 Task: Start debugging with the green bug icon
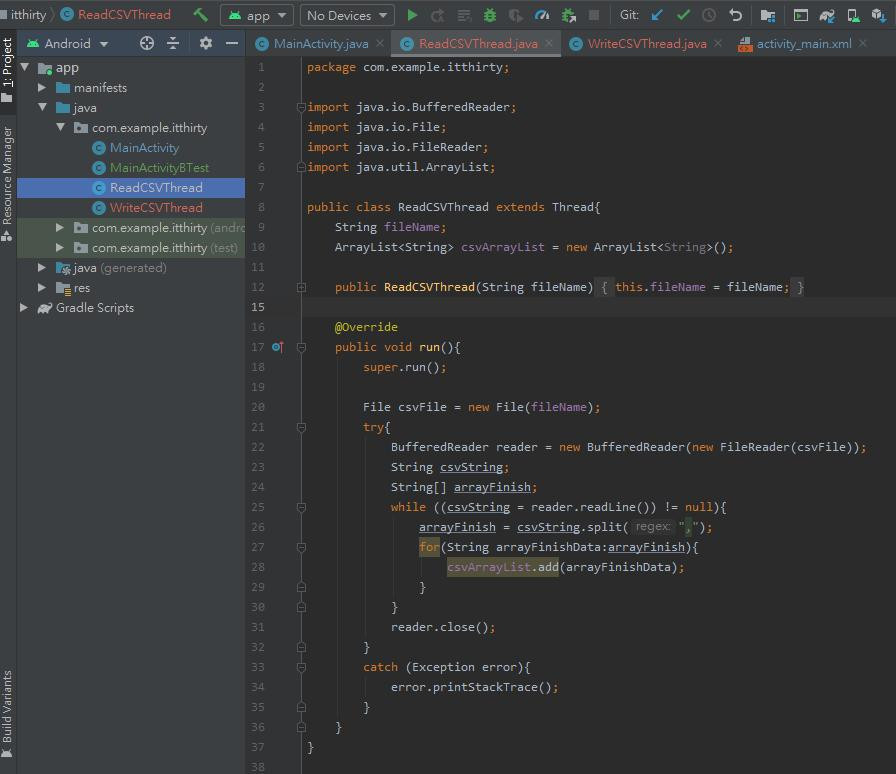[489, 15]
